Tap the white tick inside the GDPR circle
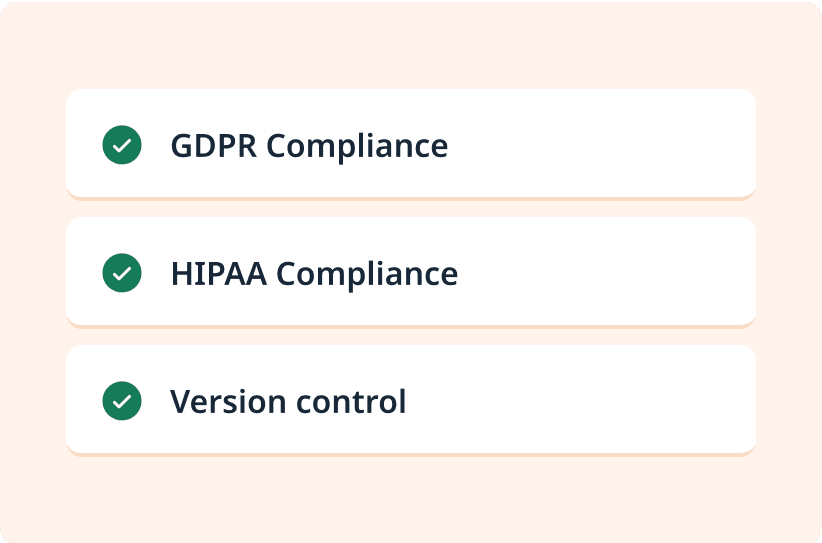Image resolution: width=822 pixels, height=543 pixels. (122, 145)
